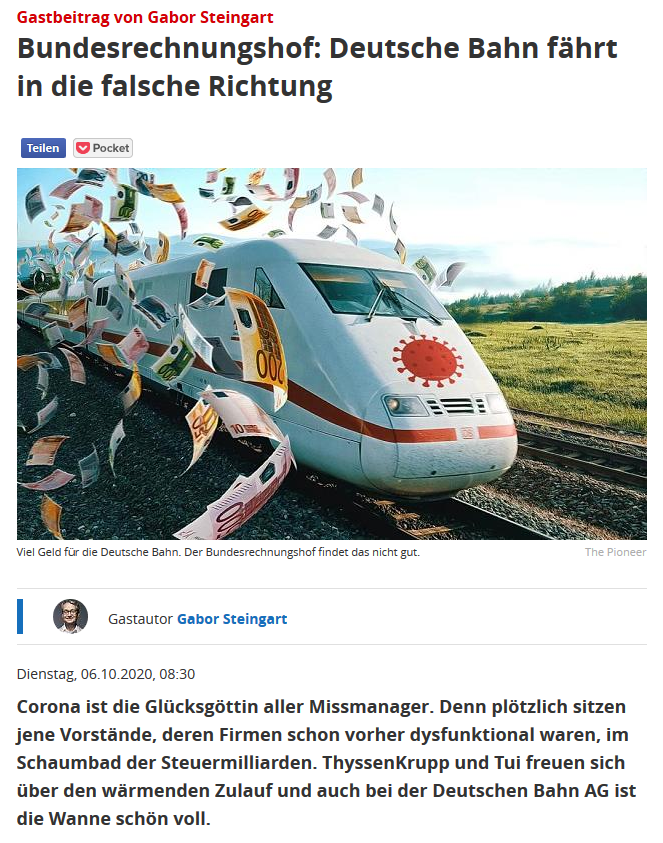Click the red coronavirus symbol on the train
Screen dimensions: 663x843
coord(427,360)
